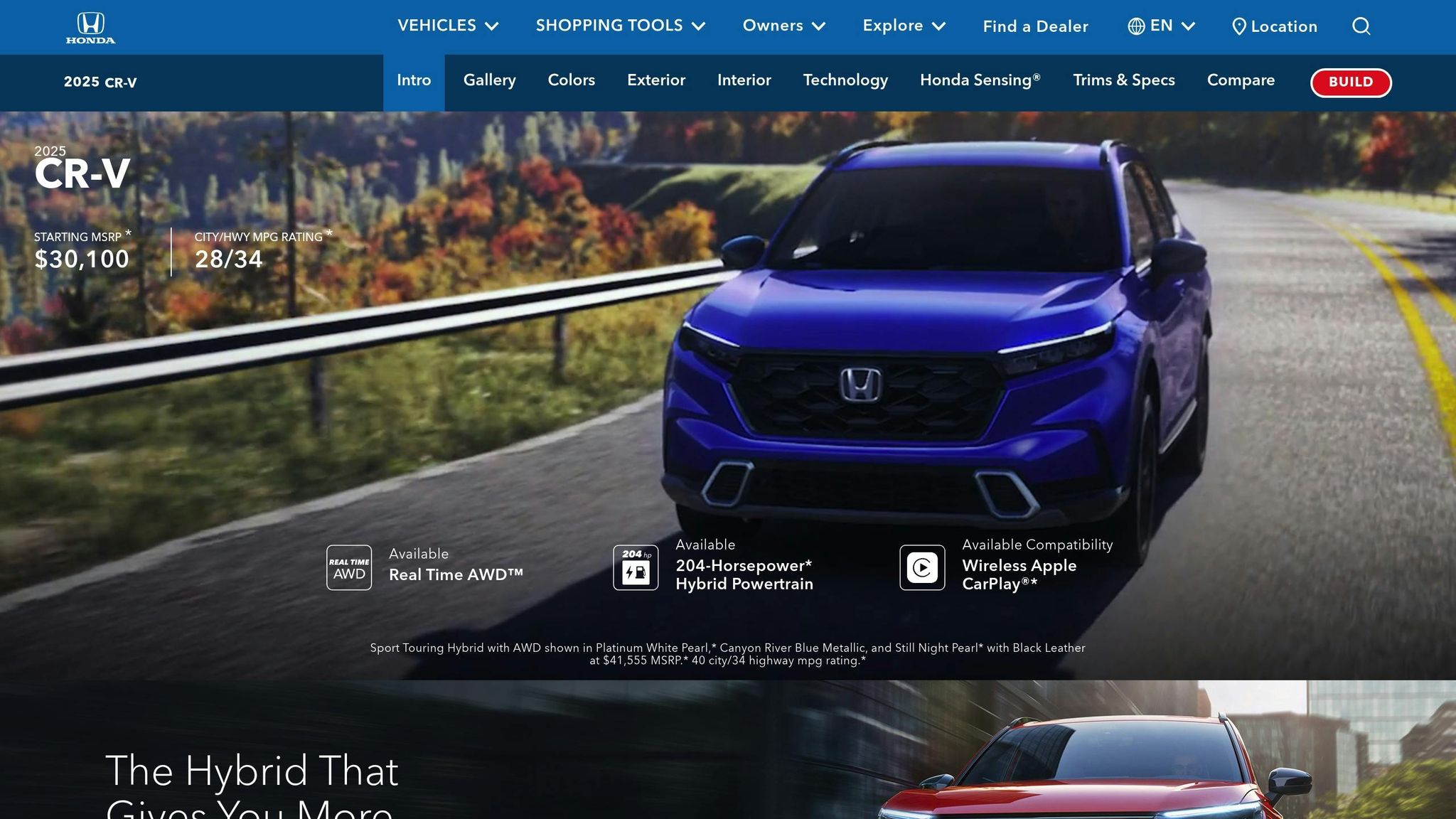Toggle the Intro section active state
The height and width of the screenshot is (819, 1456).
(x=413, y=80)
